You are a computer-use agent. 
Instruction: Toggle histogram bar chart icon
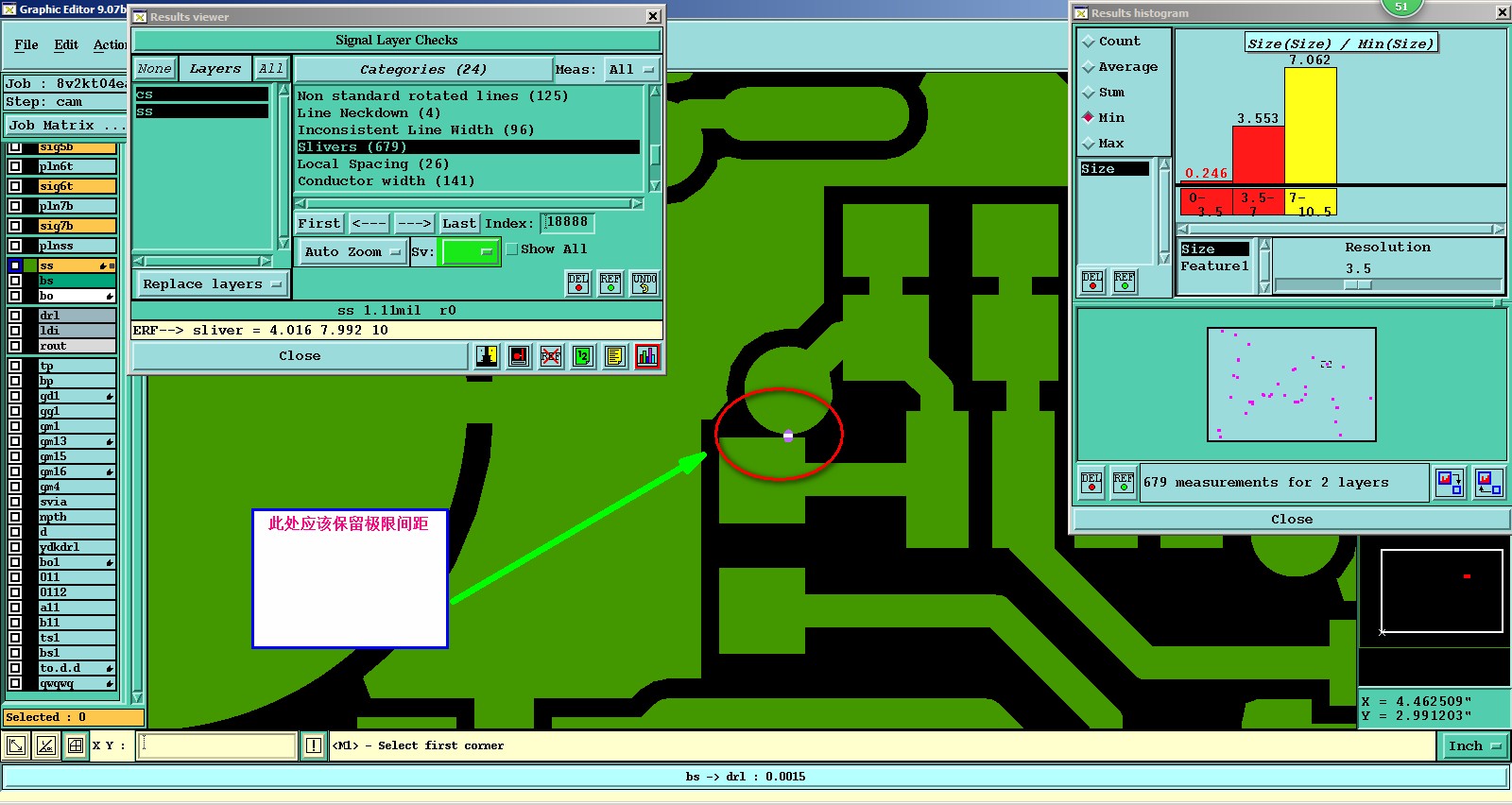click(647, 356)
